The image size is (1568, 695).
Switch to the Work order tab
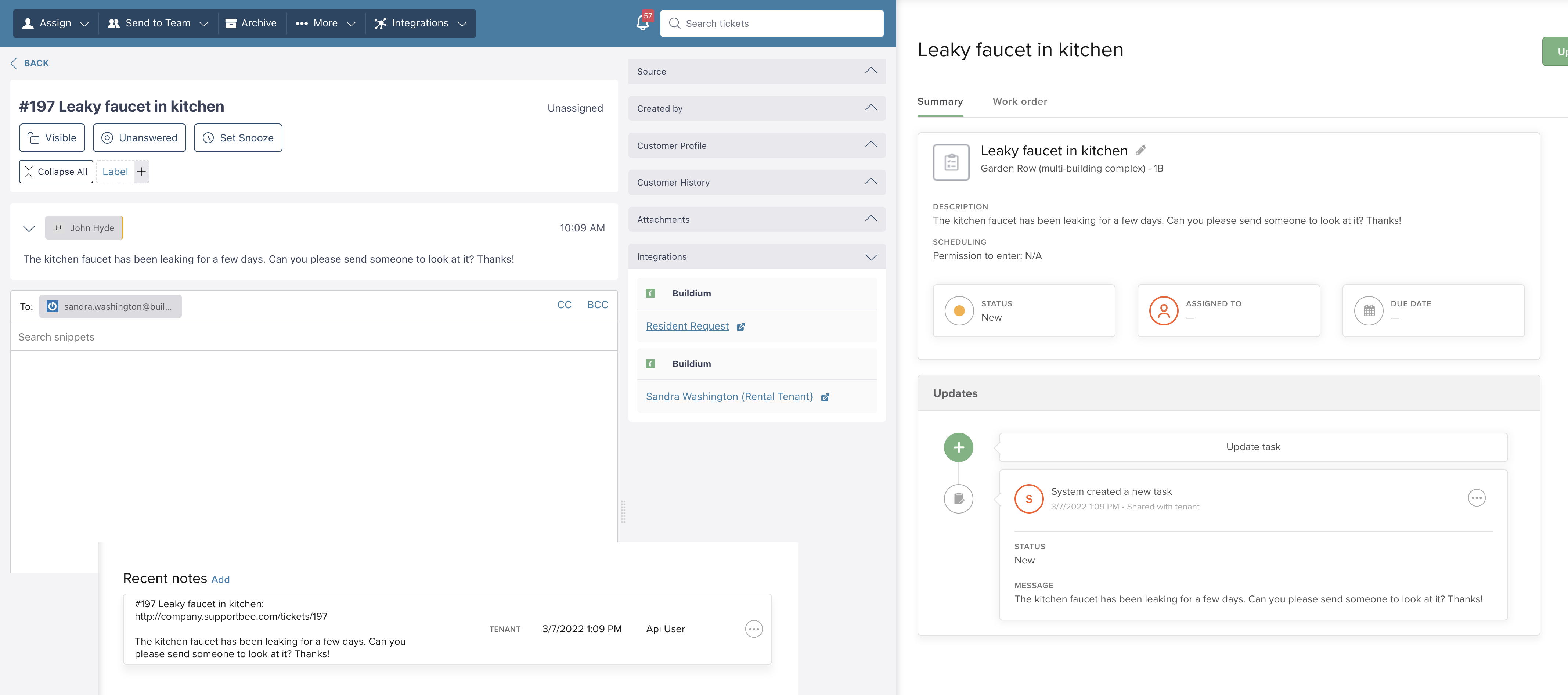tap(1020, 101)
